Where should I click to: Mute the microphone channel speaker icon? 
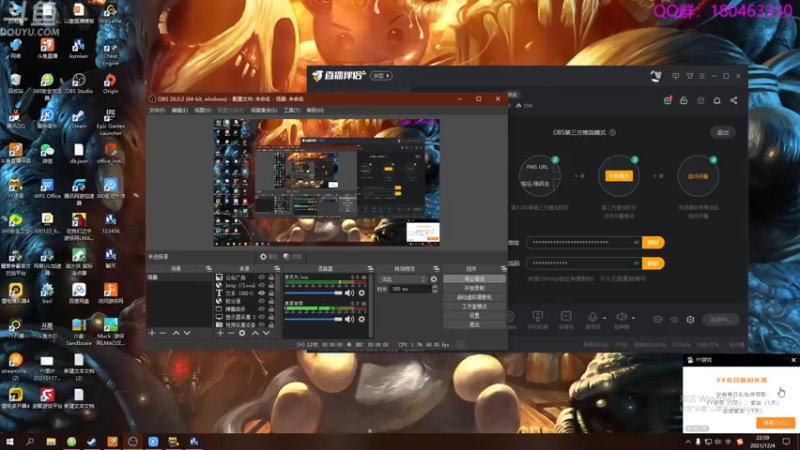click(349, 293)
